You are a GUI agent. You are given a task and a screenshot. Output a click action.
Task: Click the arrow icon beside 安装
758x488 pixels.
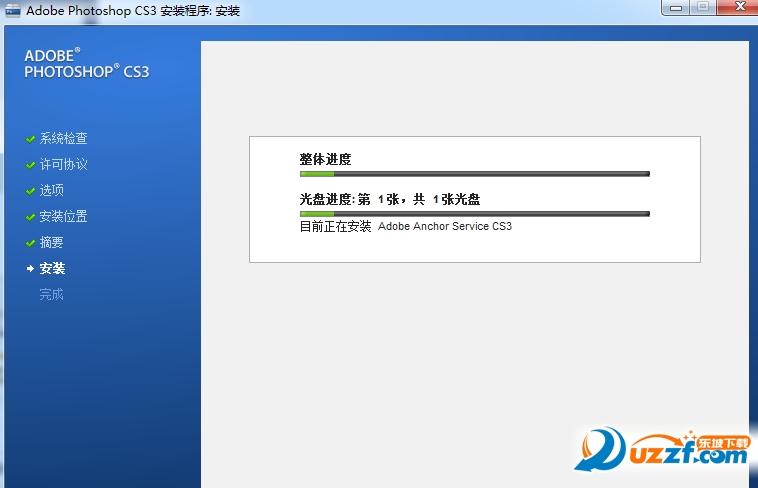tap(30, 268)
